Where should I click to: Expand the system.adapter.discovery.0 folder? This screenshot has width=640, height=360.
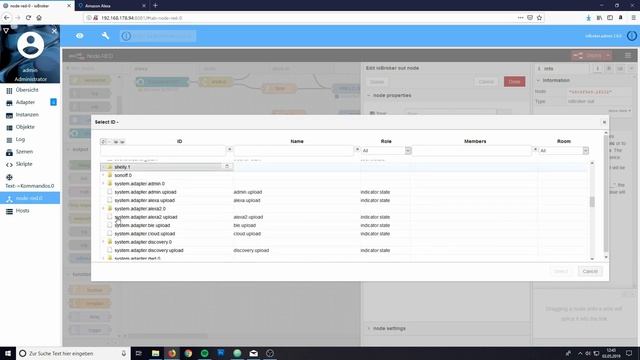tap(103, 242)
